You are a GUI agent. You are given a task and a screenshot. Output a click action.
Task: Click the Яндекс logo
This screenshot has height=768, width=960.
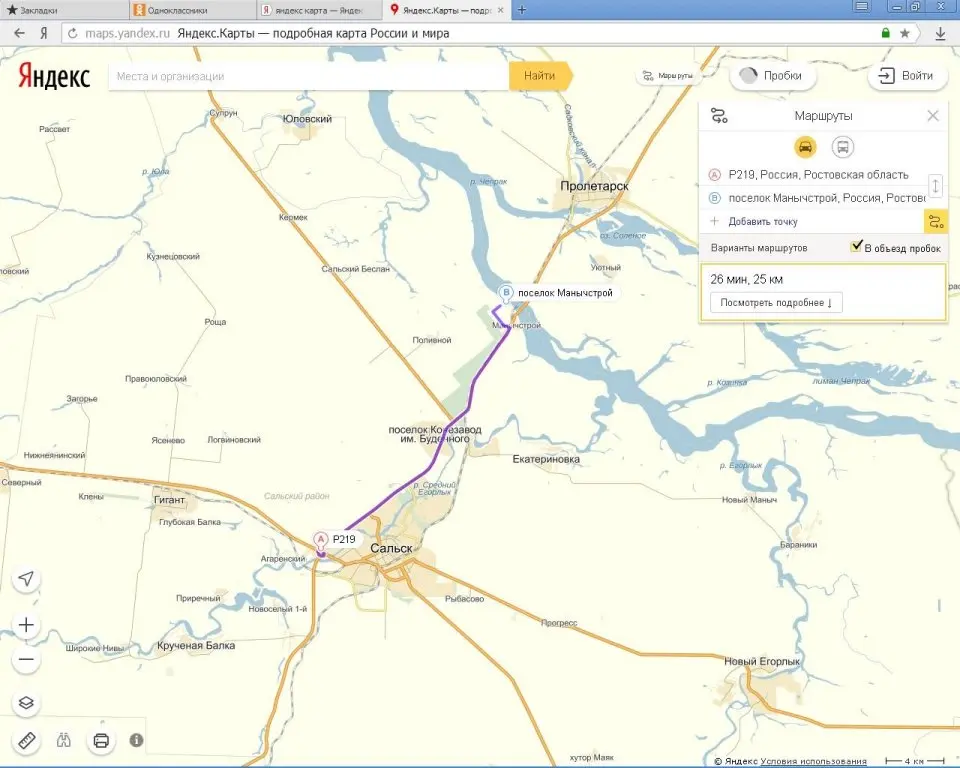click(x=54, y=76)
